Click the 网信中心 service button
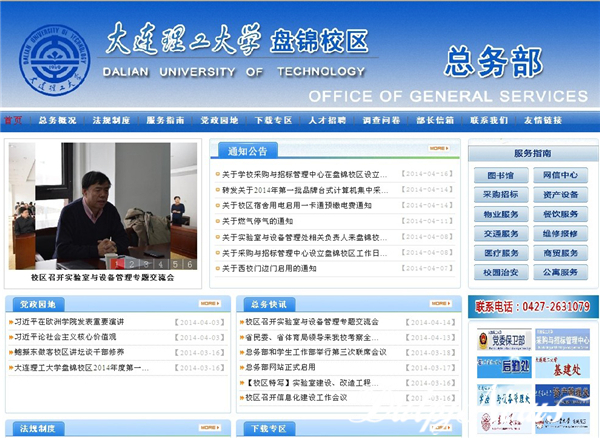Viewport: 600px width, 438px height. pyautogui.click(x=561, y=175)
